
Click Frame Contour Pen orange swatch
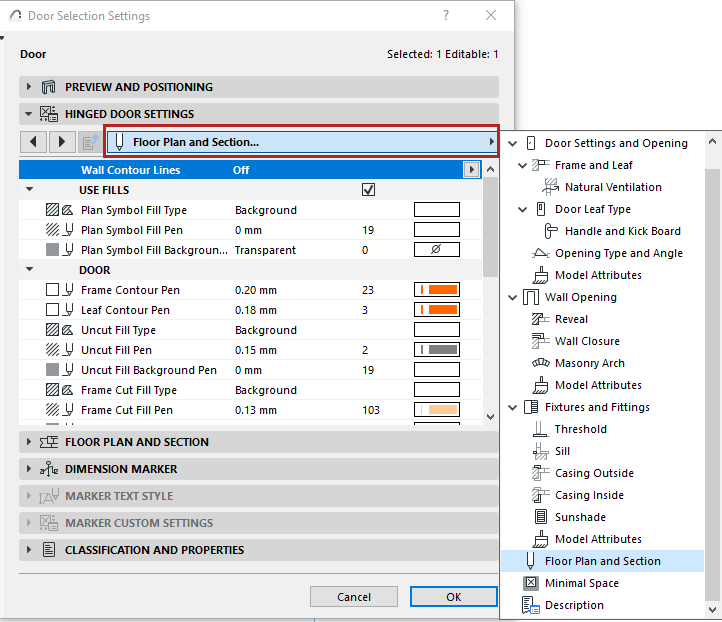tap(437, 290)
